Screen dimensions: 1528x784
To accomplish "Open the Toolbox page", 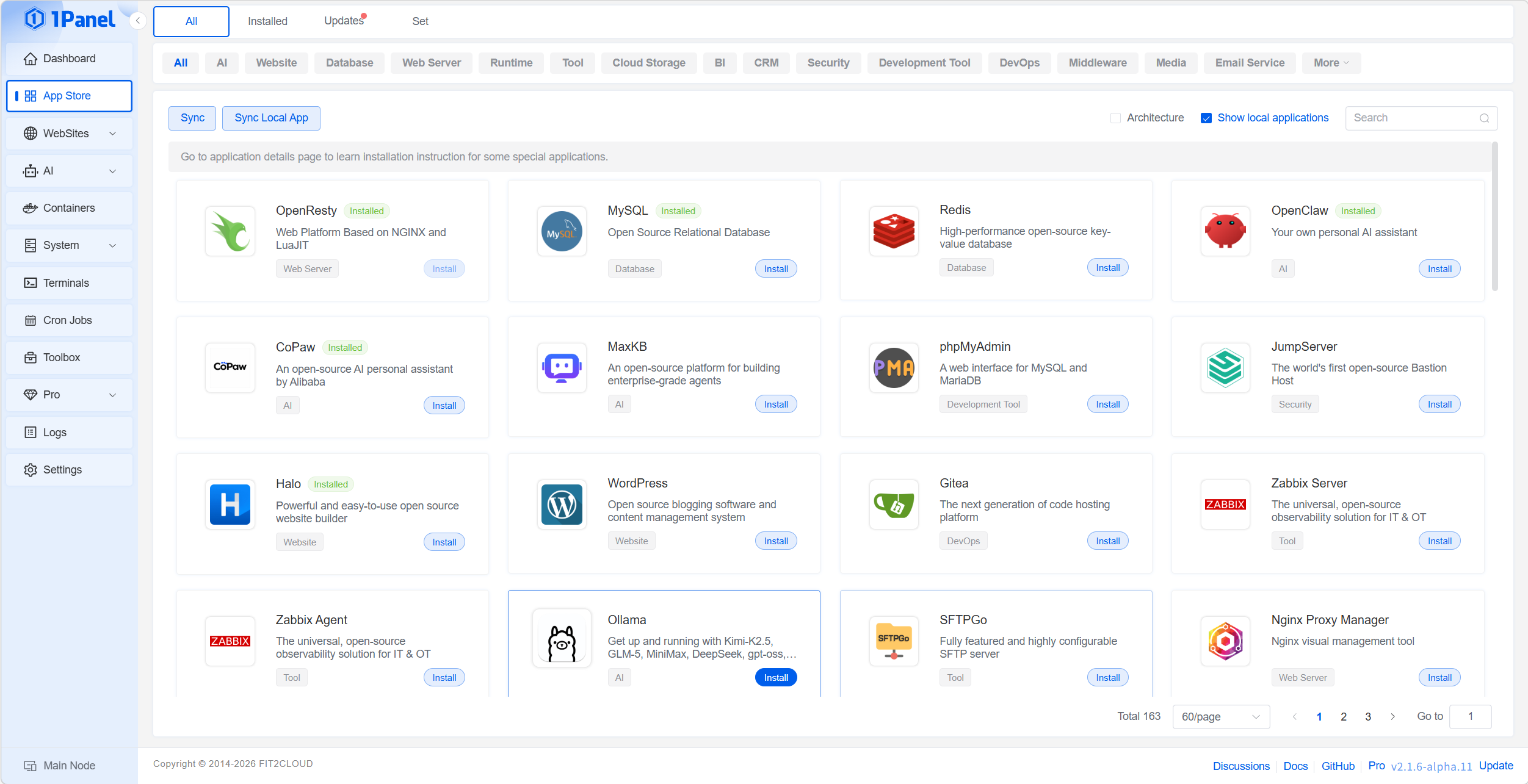I will (69, 358).
